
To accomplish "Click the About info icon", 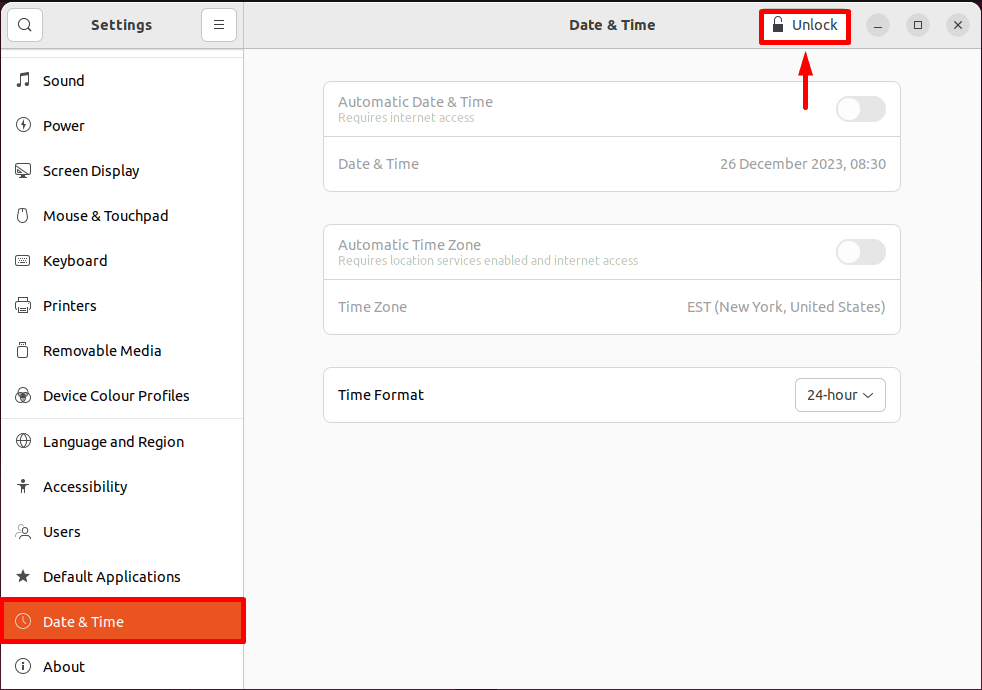I will [23, 666].
